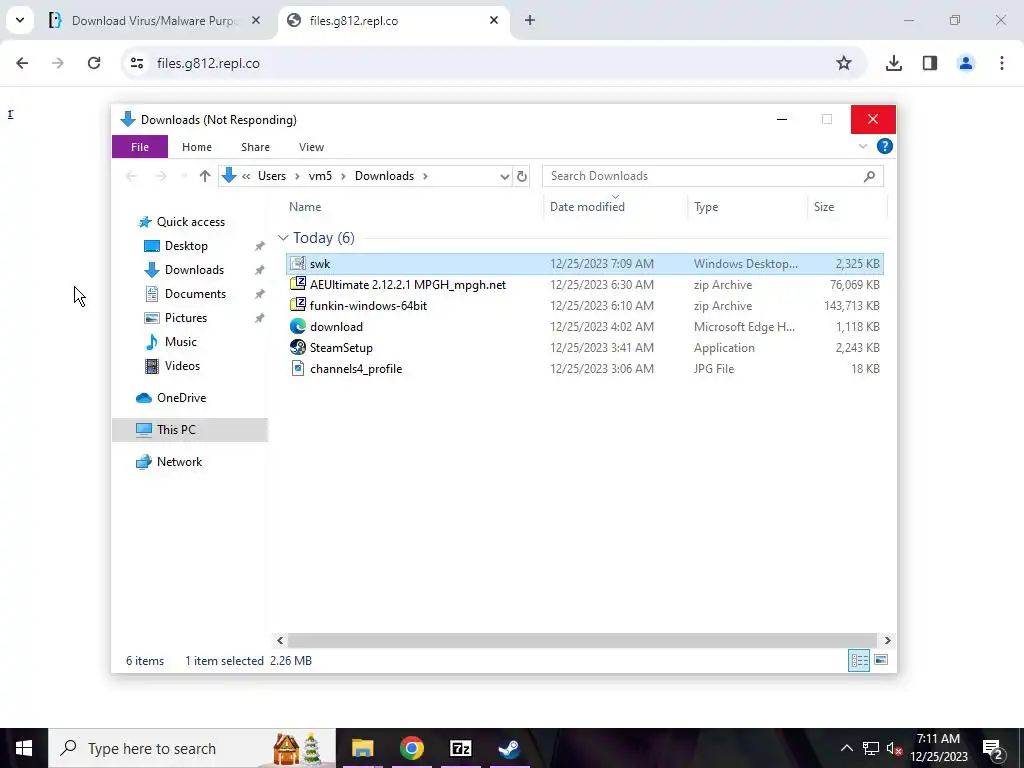Open the address bar history dropdown

coord(504,176)
